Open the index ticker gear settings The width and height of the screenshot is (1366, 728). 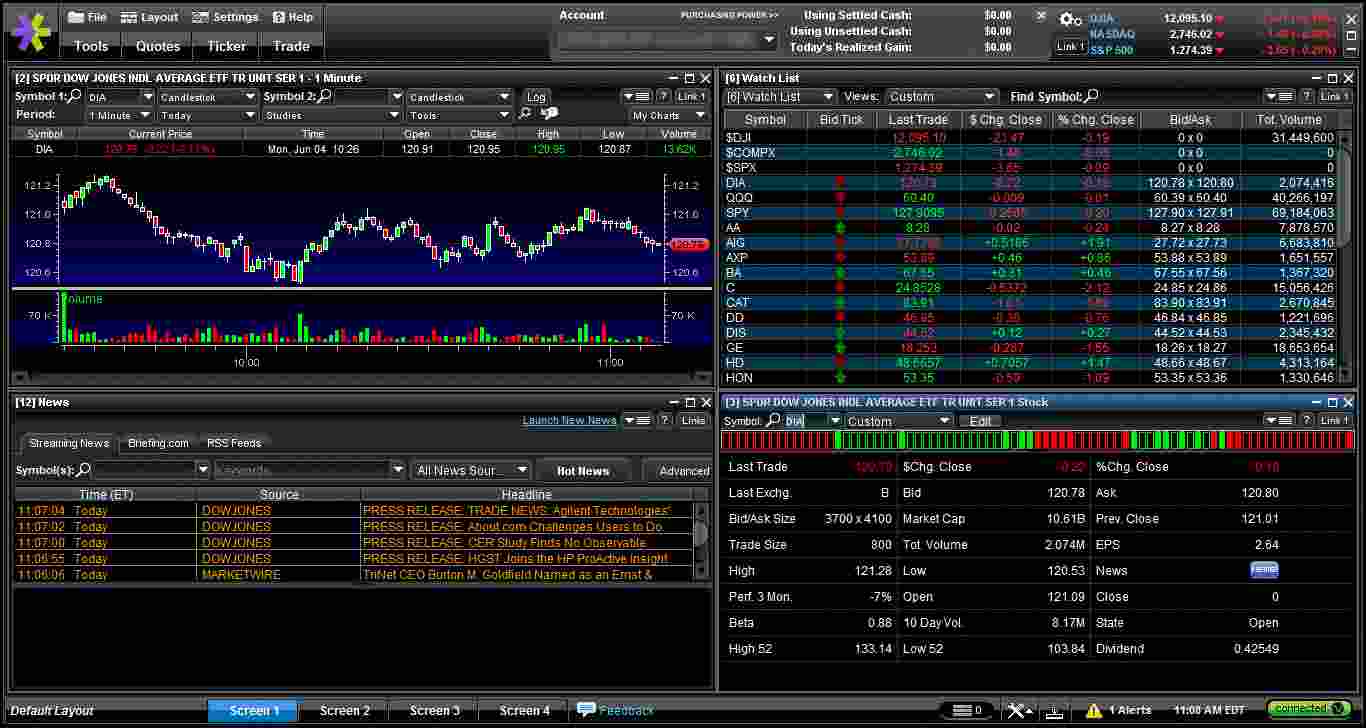click(x=1070, y=19)
